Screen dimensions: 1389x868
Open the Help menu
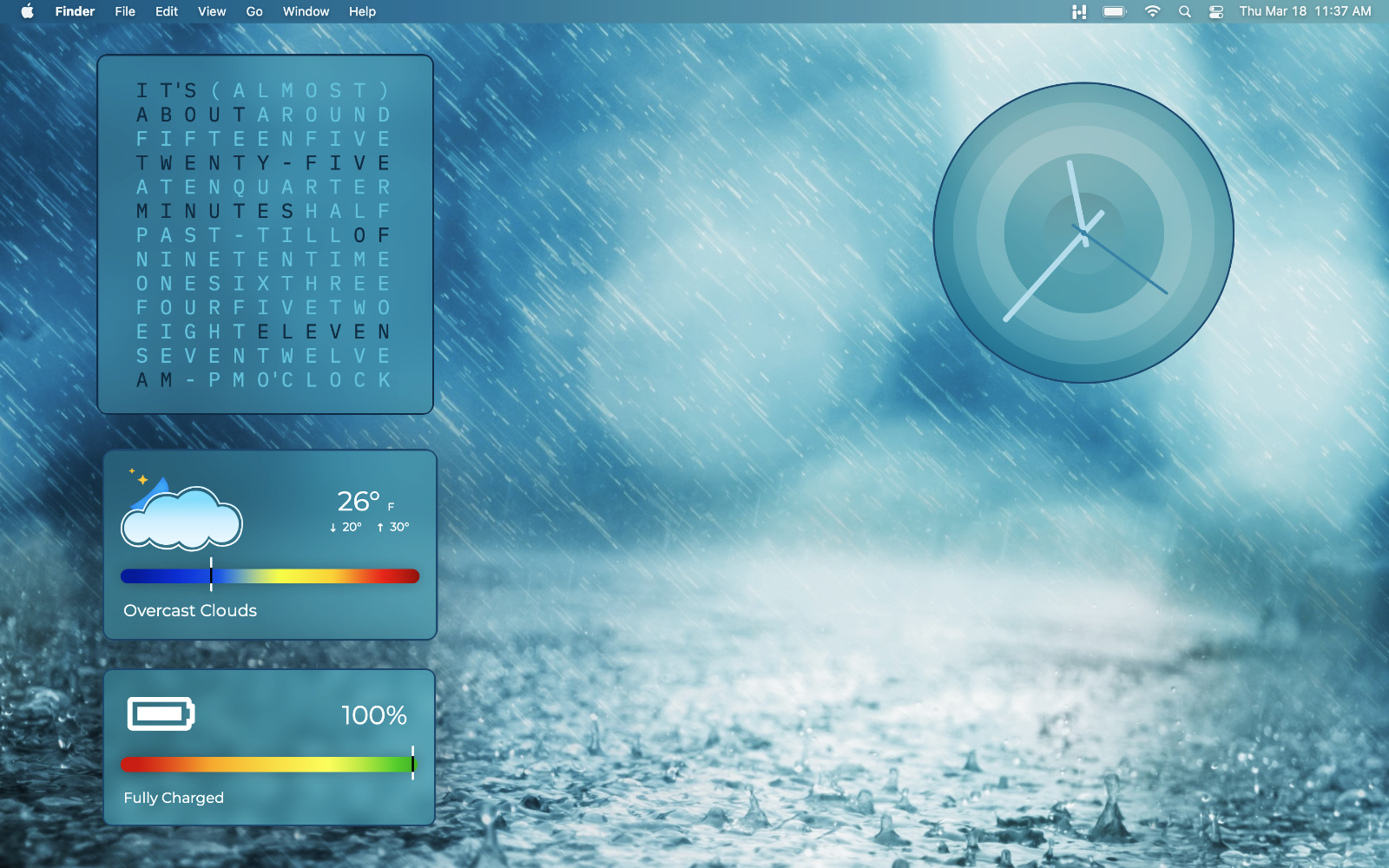pyautogui.click(x=362, y=11)
